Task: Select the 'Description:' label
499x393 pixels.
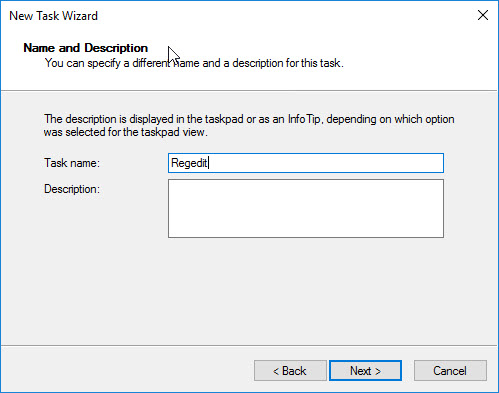Action: click(x=72, y=189)
